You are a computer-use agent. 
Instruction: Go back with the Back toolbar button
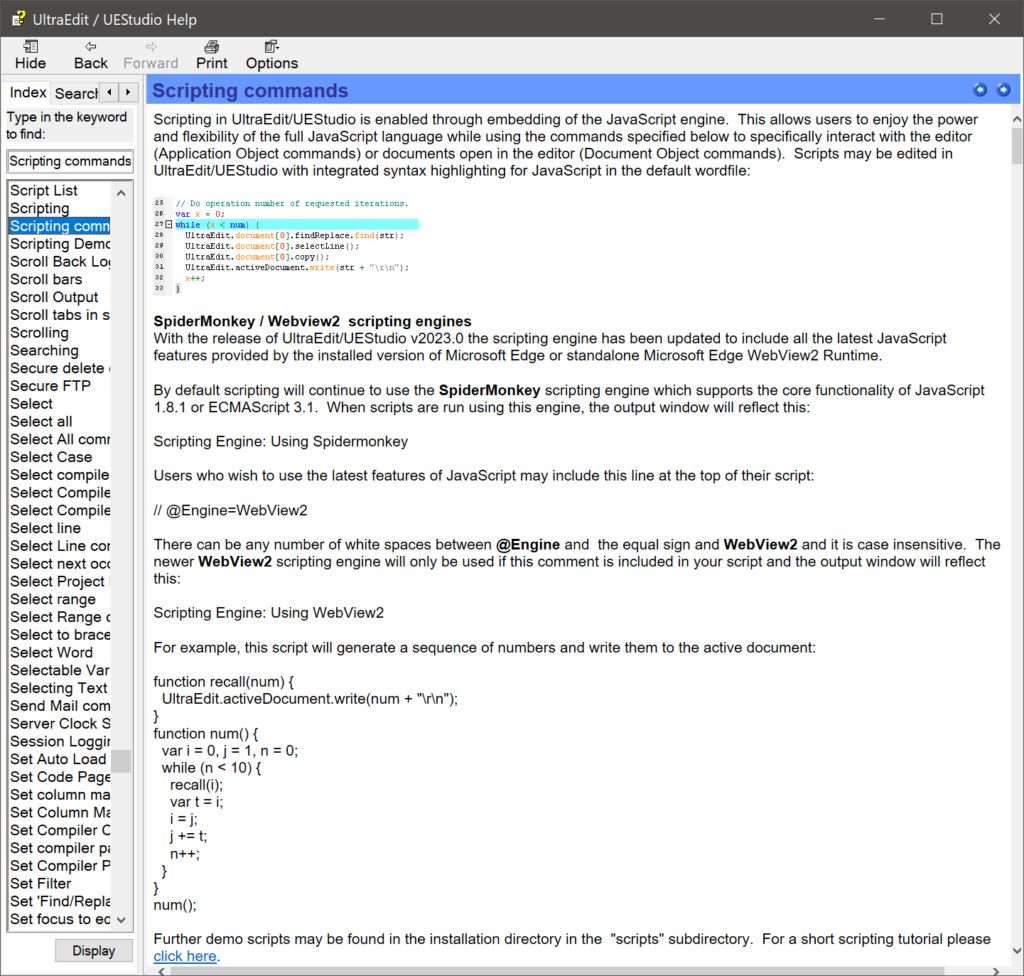point(90,55)
